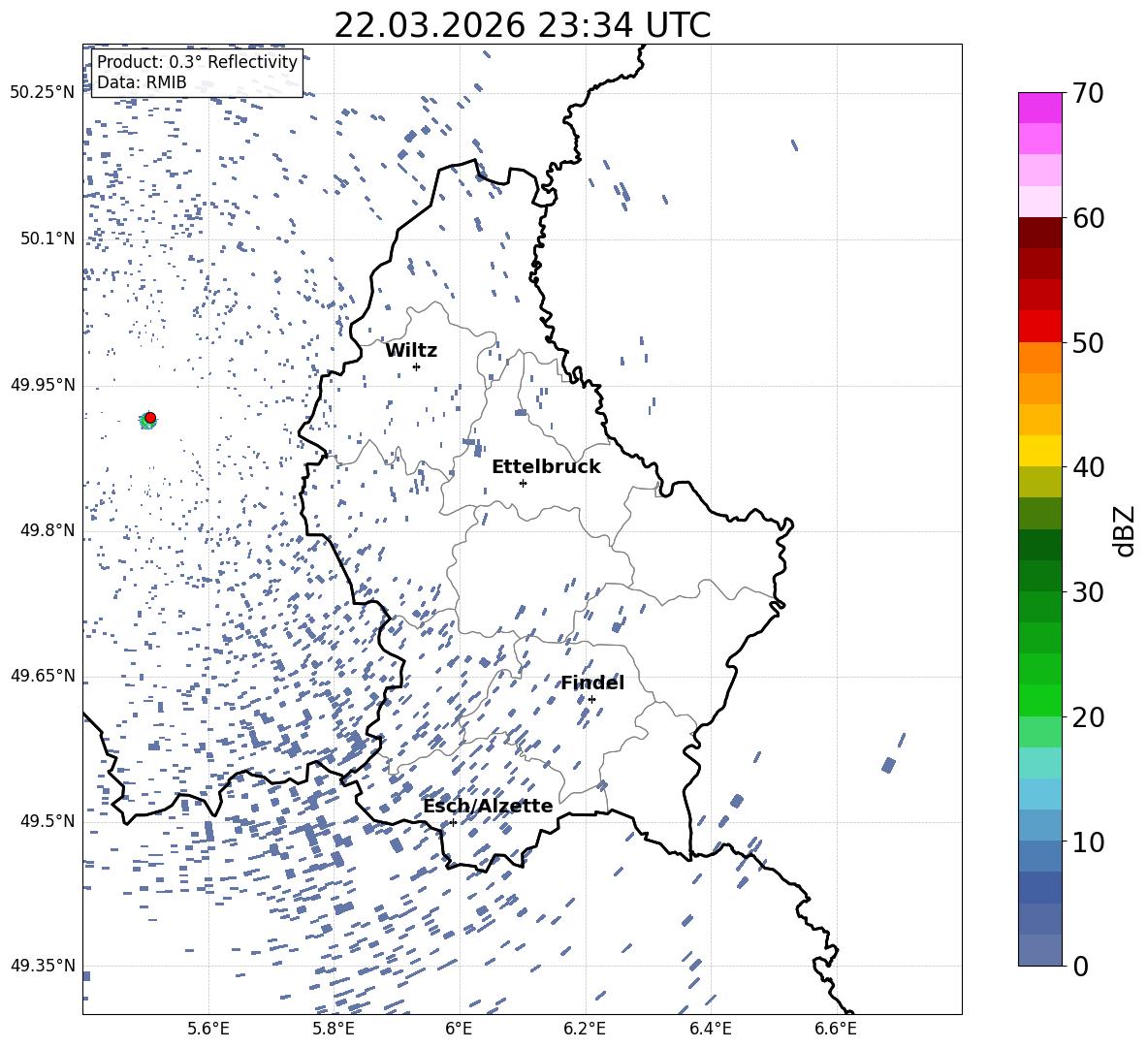Click the Findel city label
Image resolution: width=1148 pixels, height=1048 pixels.
[592, 683]
